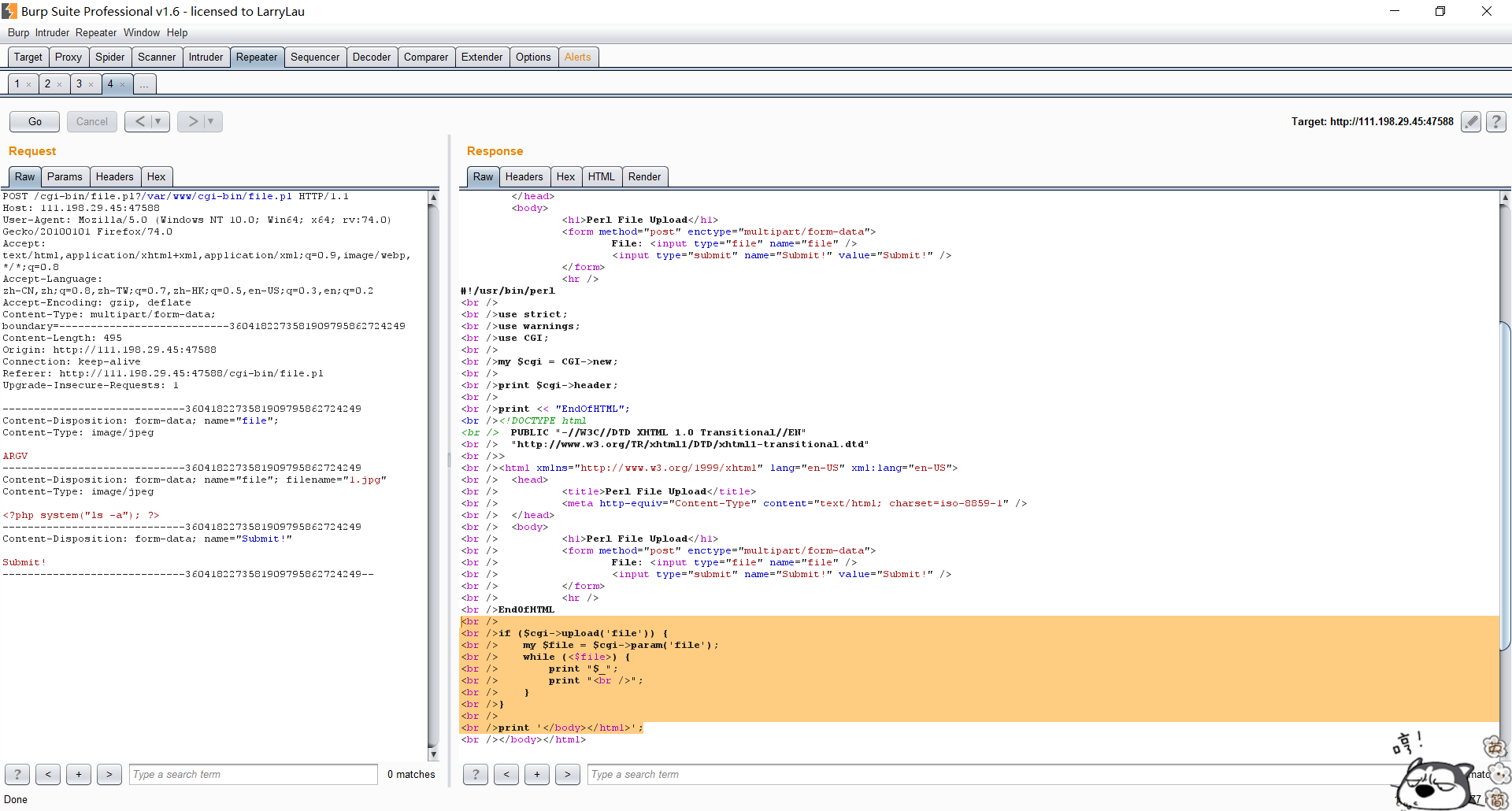Close Repeater tab 2
Image resolution: width=1512 pixels, height=811 pixels.
click(60, 84)
